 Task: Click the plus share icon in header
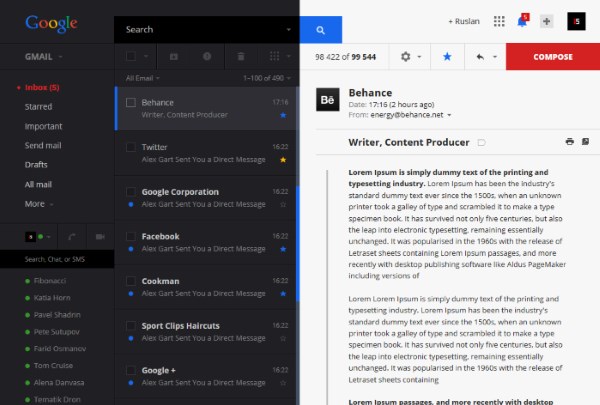(x=546, y=21)
